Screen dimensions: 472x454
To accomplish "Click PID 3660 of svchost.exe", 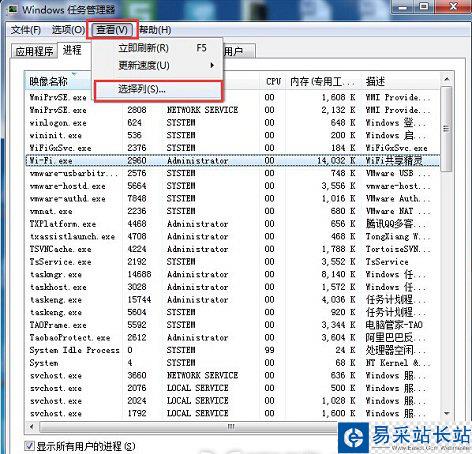I will 137,376.
